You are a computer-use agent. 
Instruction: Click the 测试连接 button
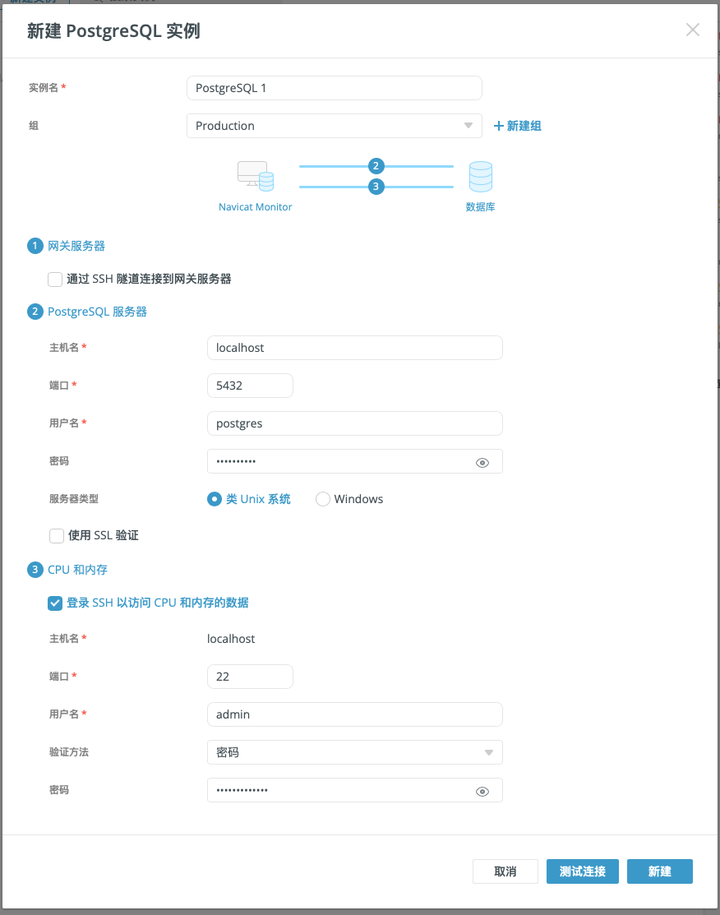(582, 872)
